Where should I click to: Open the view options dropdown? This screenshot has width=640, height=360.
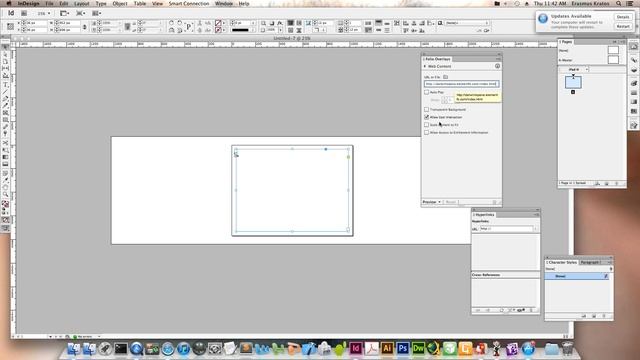(x=64, y=13)
